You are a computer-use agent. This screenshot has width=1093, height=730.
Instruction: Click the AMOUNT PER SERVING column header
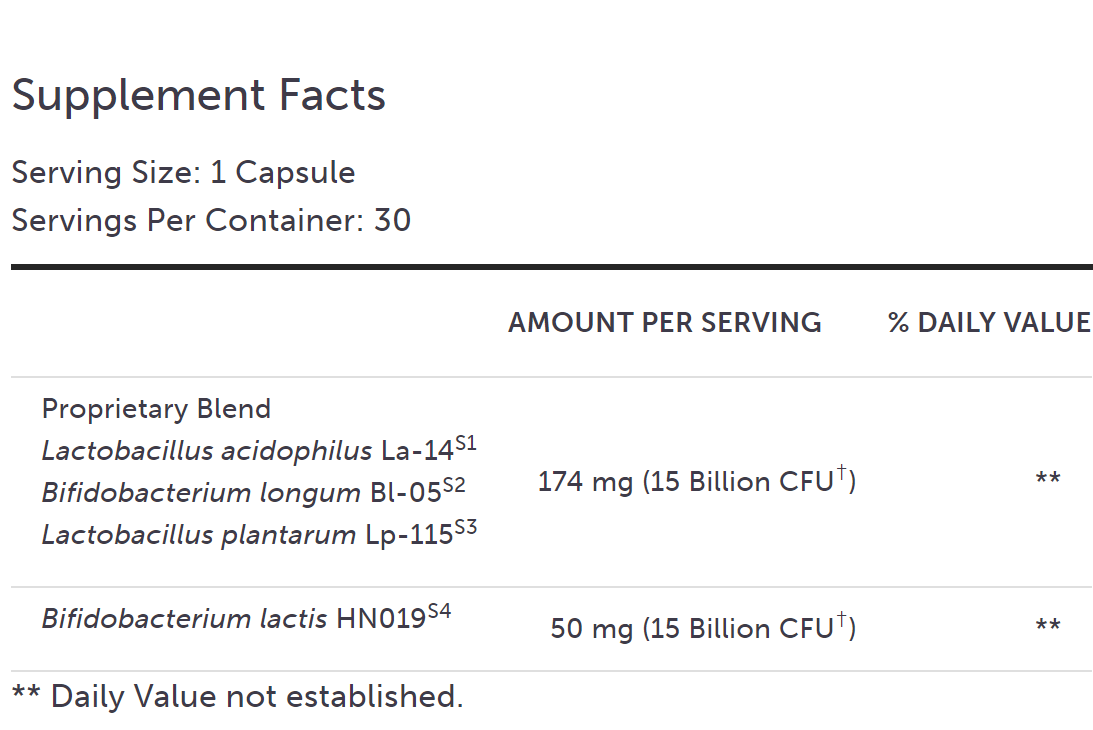pyautogui.click(x=664, y=322)
